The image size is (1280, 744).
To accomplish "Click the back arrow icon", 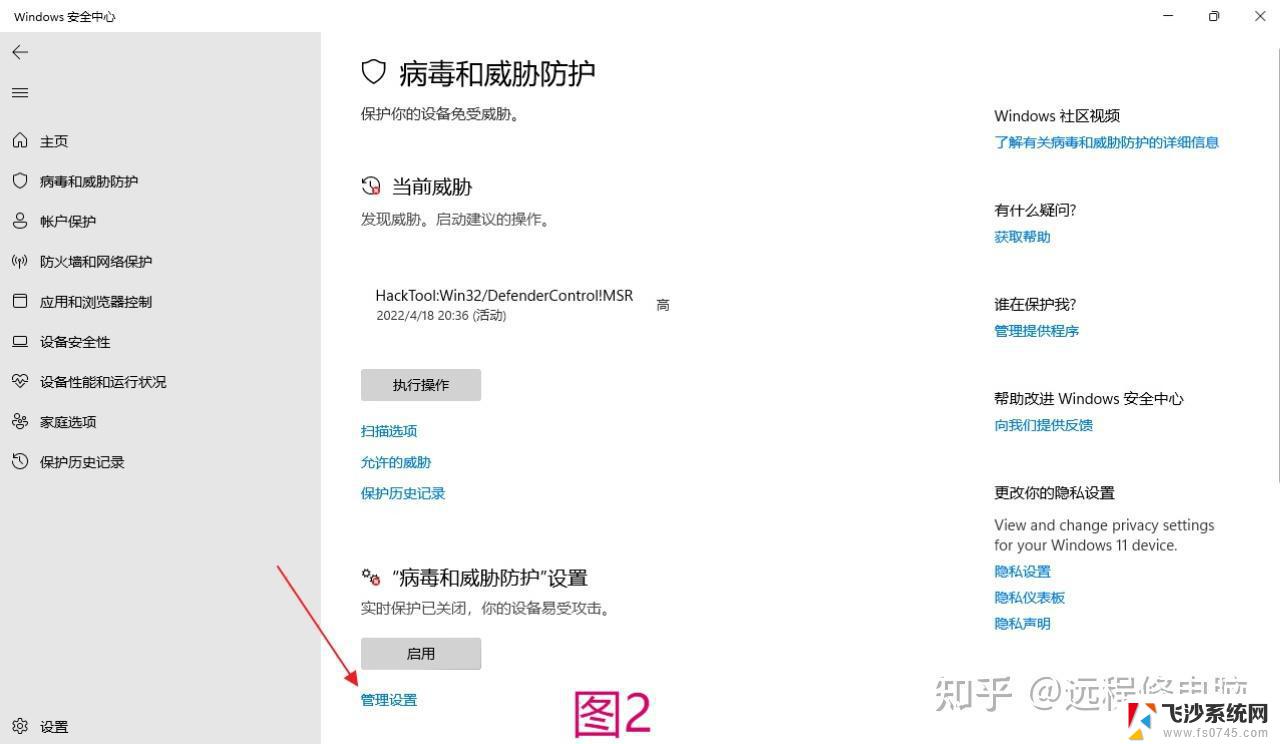I will pyautogui.click(x=20, y=52).
